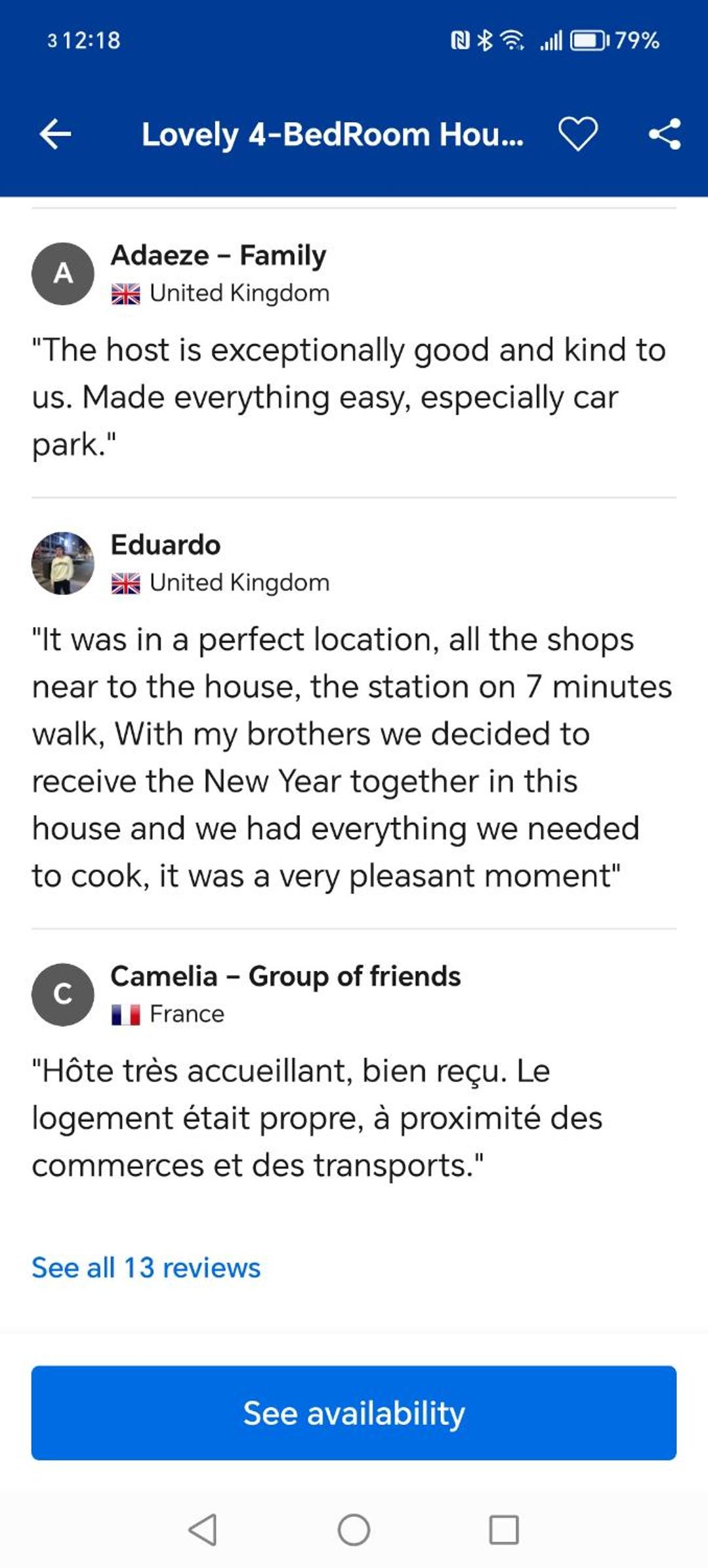Select the Lovely 4-BedRoom Hou... title
The height and width of the screenshot is (1568, 708).
[333, 135]
